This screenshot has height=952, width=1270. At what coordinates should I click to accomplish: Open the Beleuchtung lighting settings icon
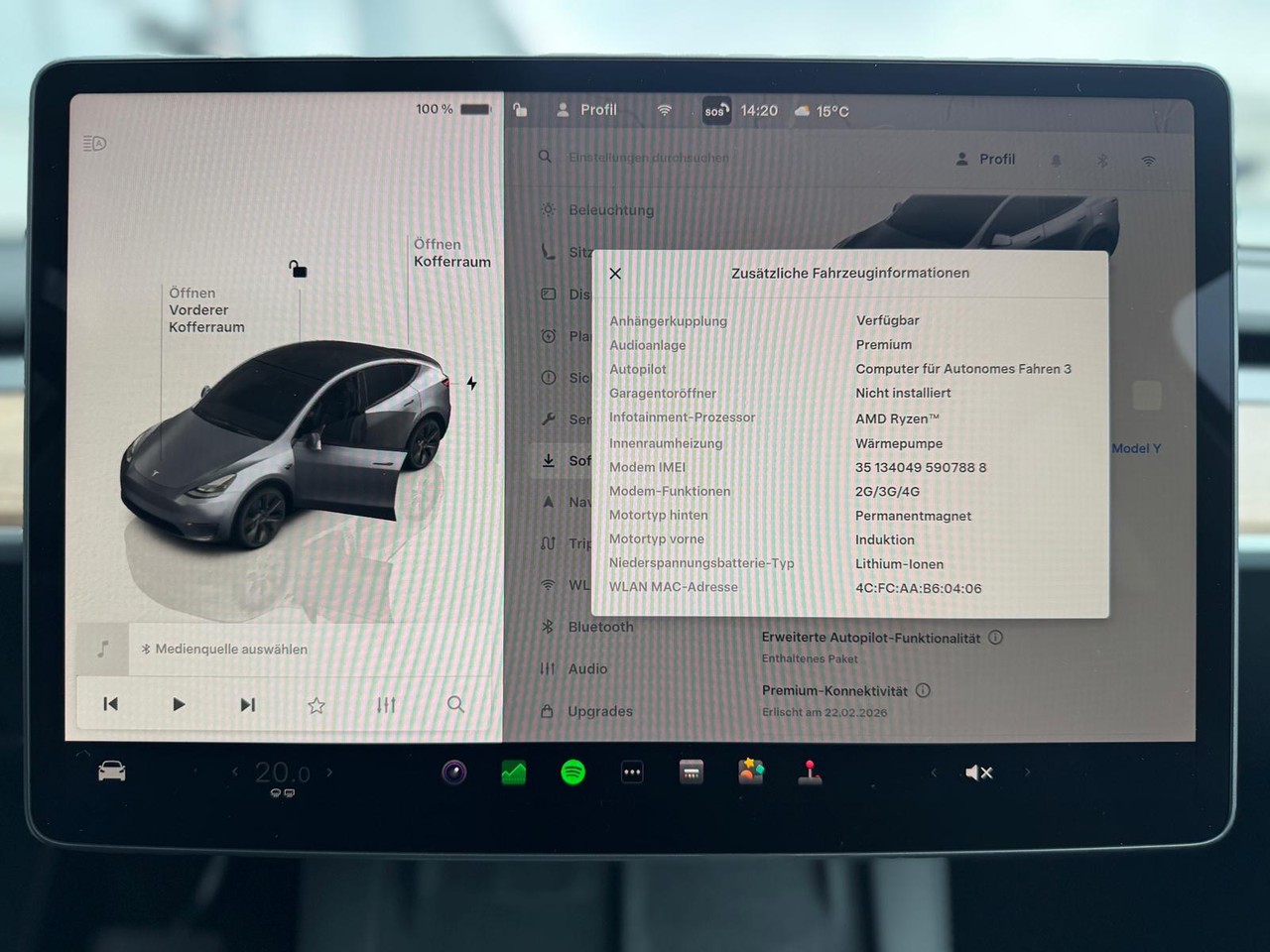click(546, 210)
